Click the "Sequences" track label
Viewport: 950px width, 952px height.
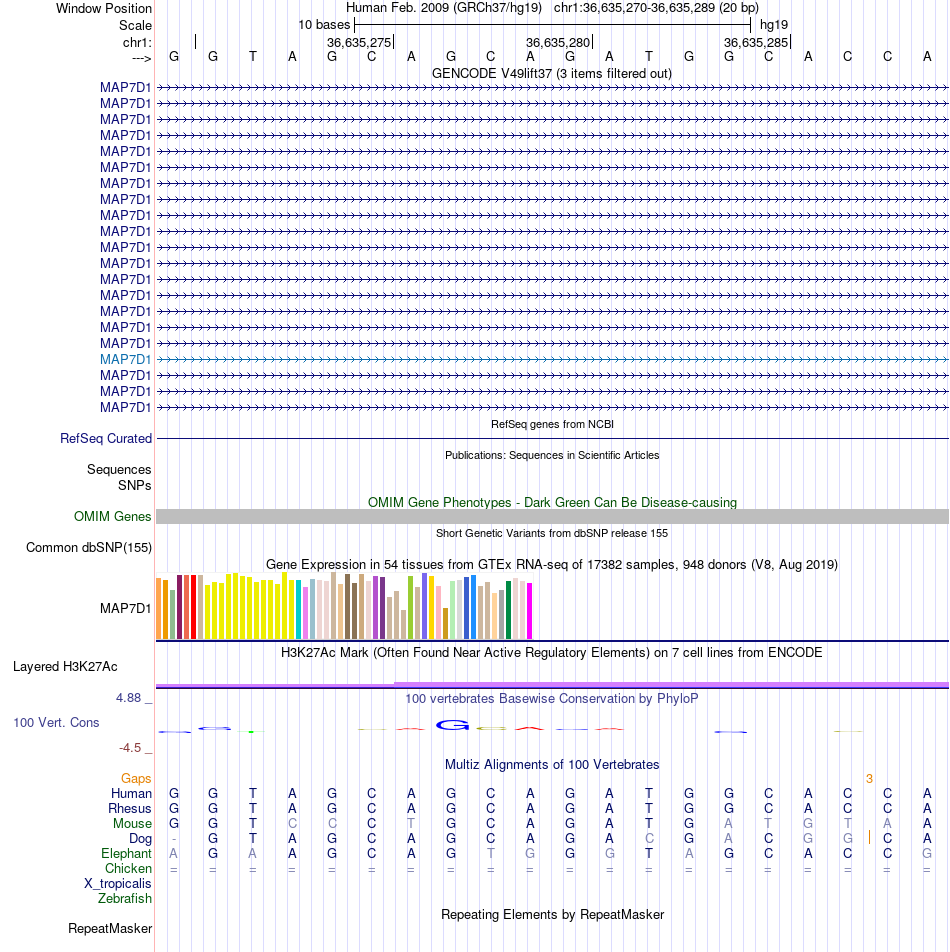[119, 469]
